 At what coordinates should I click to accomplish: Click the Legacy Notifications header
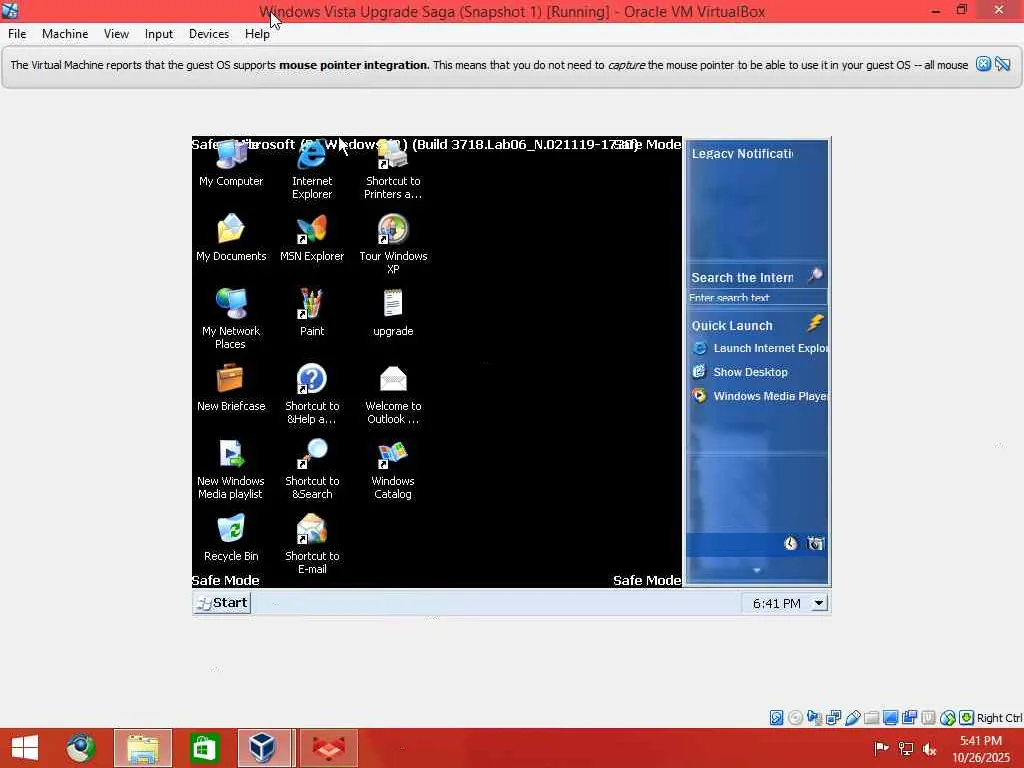pyautogui.click(x=742, y=153)
